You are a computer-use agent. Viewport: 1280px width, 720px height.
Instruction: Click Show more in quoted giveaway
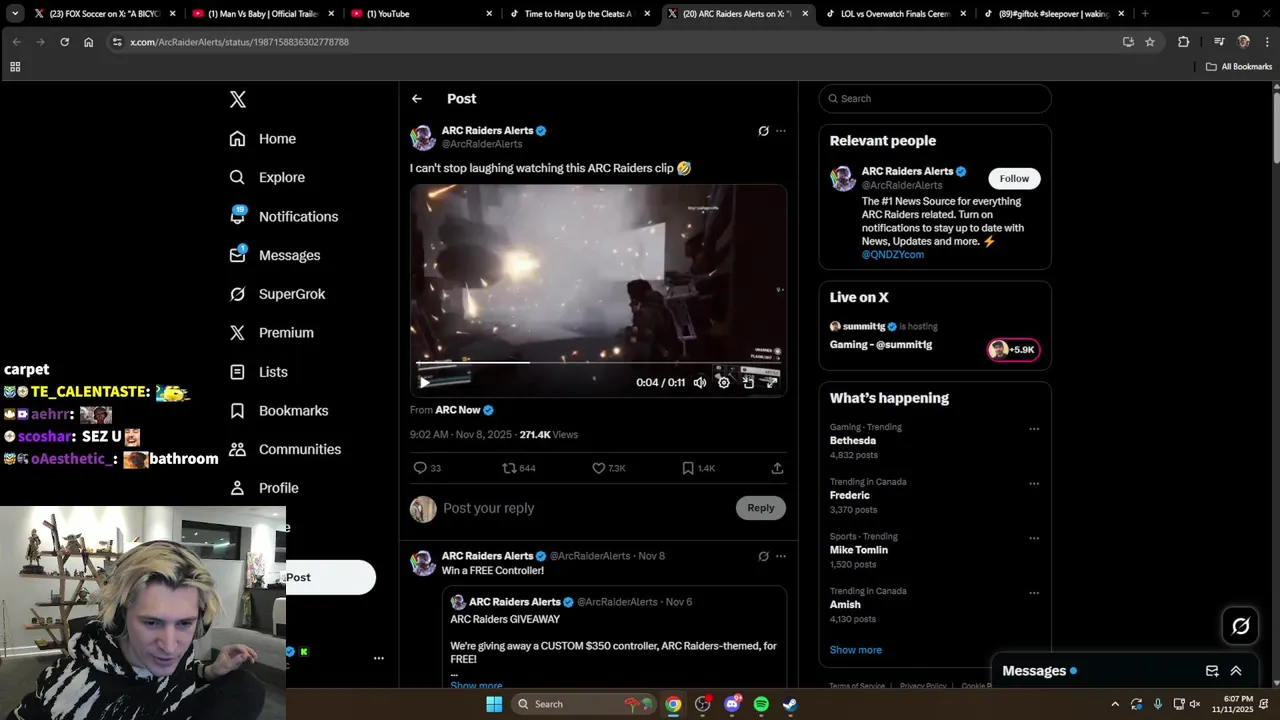click(476, 685)
